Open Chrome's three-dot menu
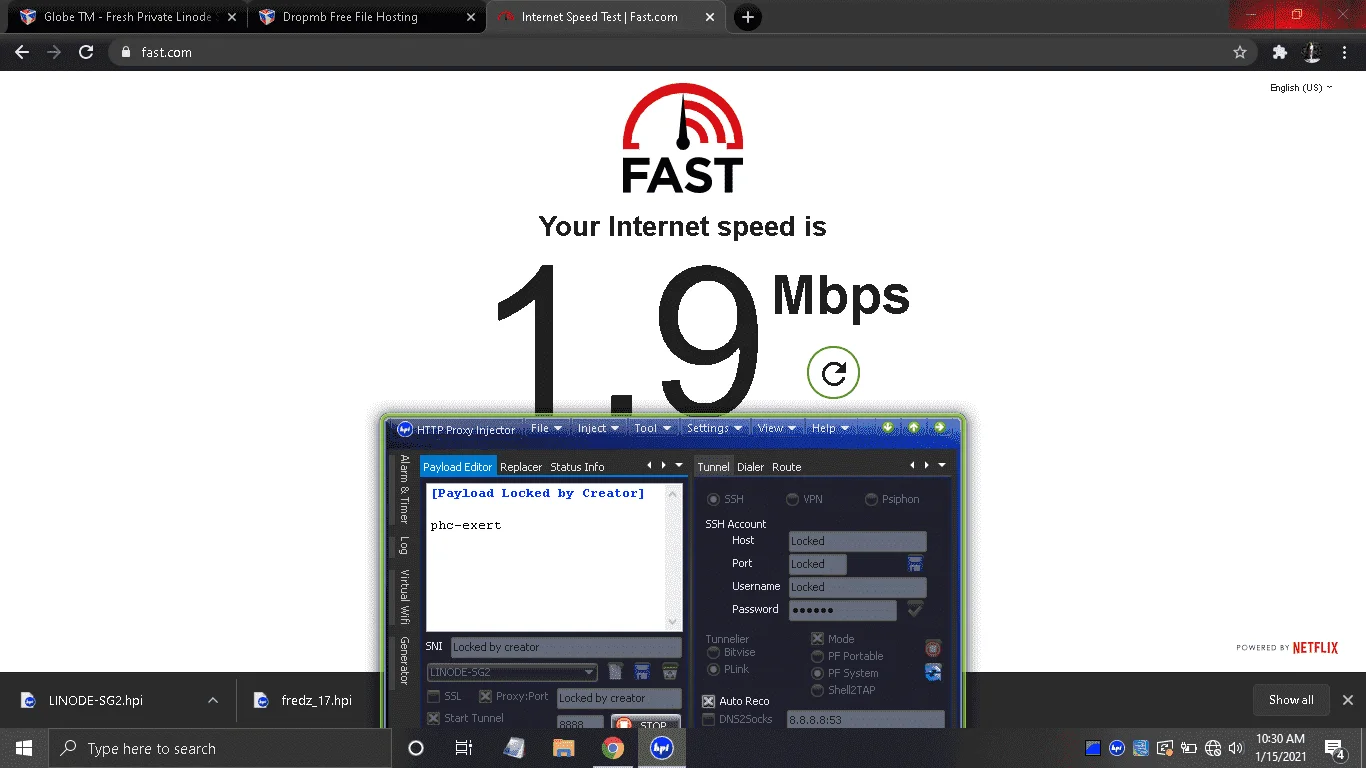 click(1343, 52)
